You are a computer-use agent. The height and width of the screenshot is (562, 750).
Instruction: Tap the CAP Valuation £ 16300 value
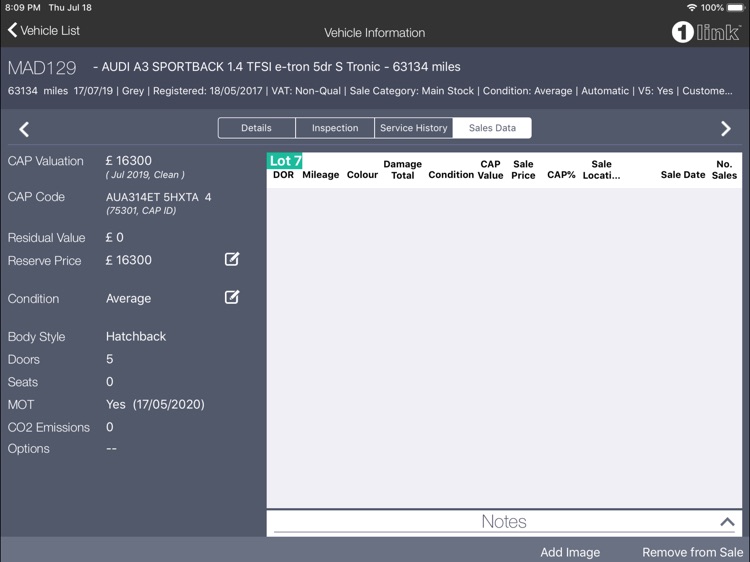point(129,161)
